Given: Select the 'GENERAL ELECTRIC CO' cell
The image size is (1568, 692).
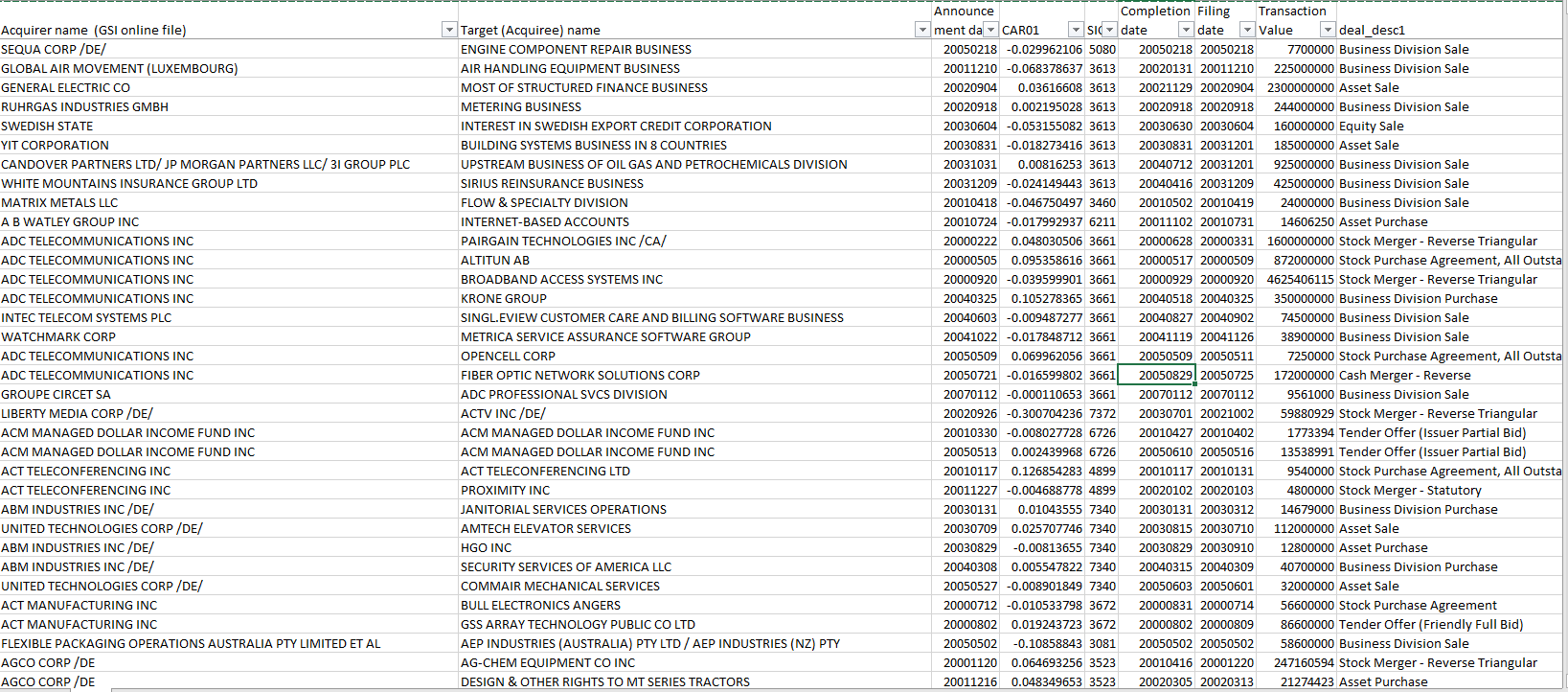Looking at the screenshot, I should pos(229,87).
